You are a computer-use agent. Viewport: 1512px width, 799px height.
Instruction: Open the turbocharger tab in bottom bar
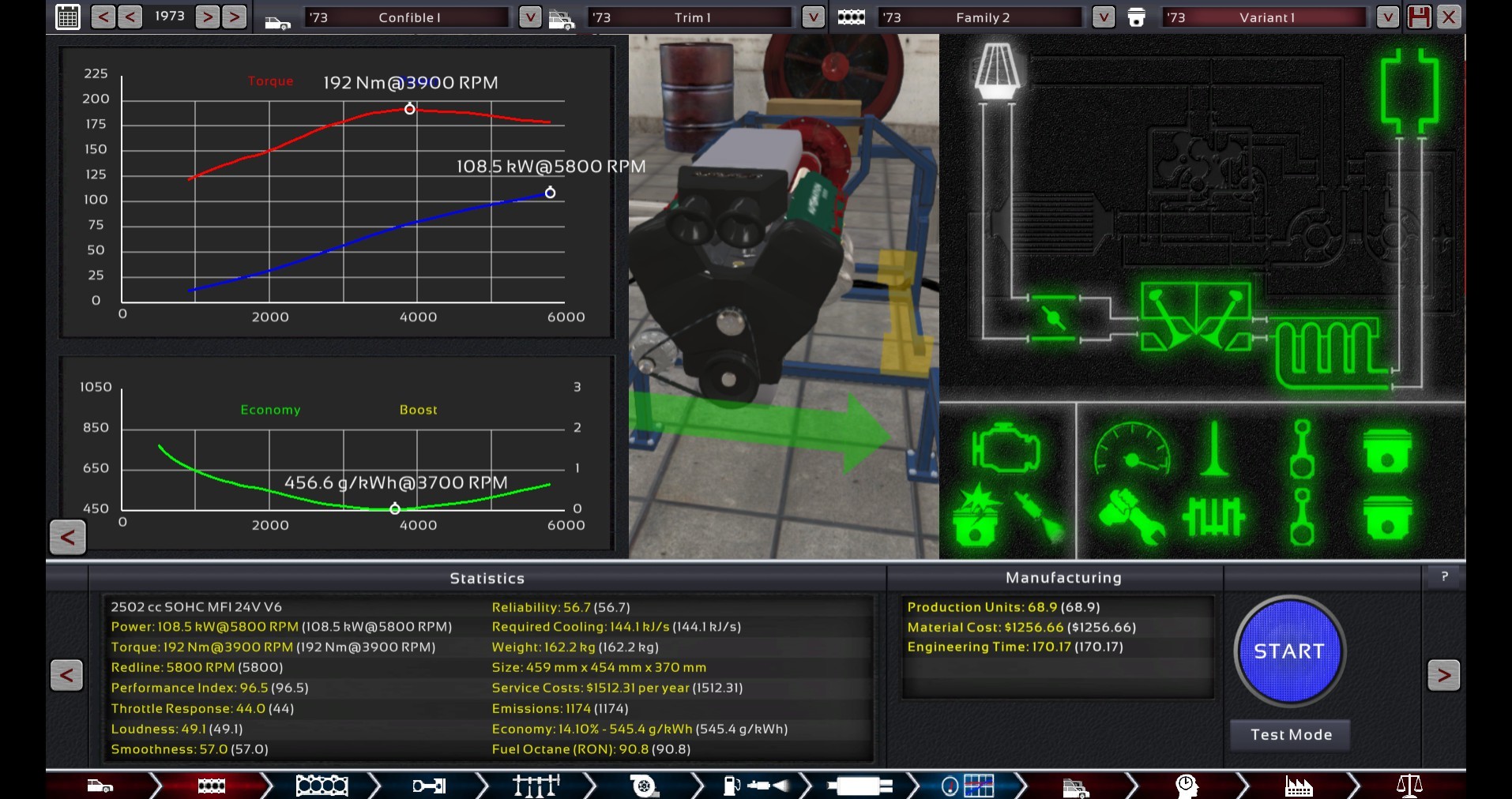click(x=644, y=786)
